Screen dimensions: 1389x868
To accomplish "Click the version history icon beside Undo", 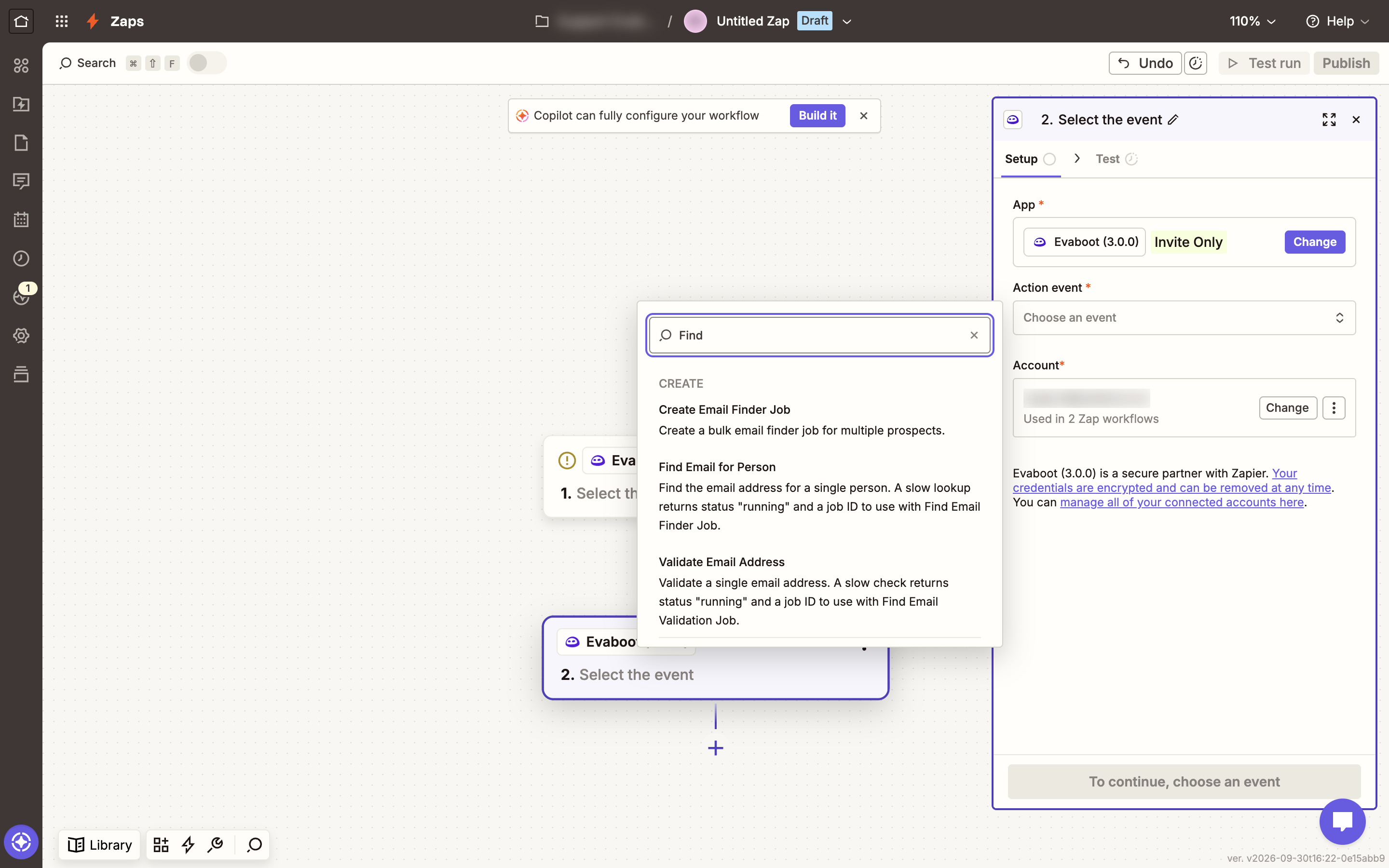I will [1196, 63].
